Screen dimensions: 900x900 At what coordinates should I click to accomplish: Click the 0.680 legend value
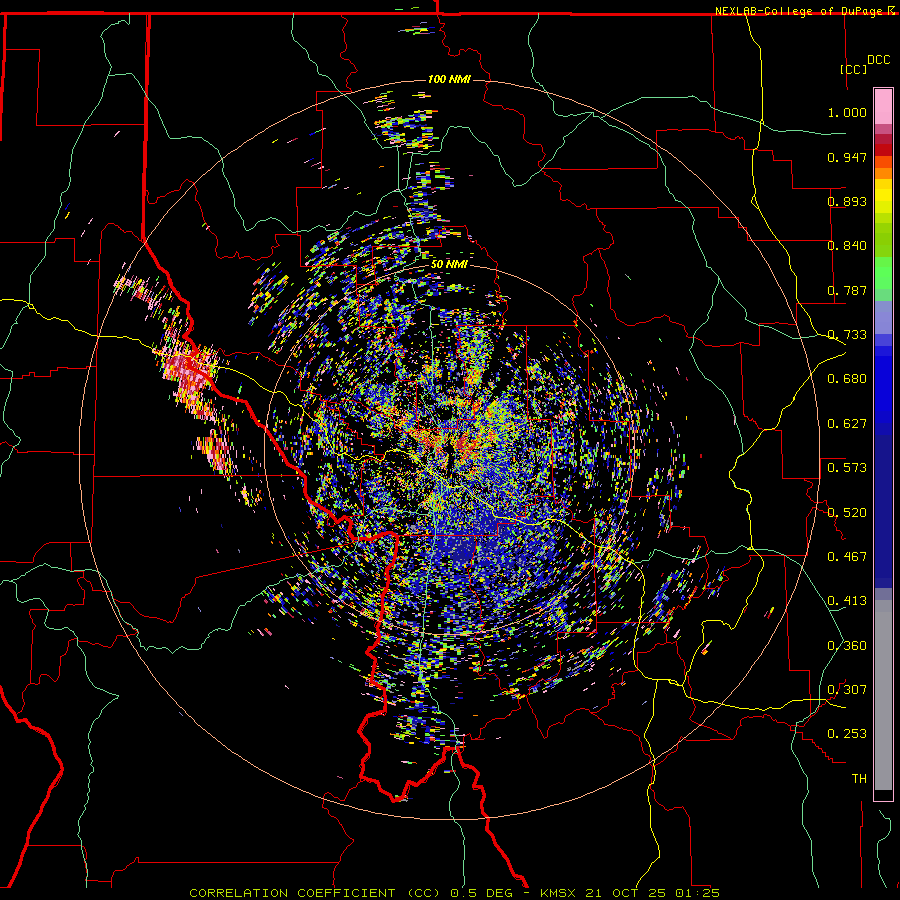click(847, 379)
